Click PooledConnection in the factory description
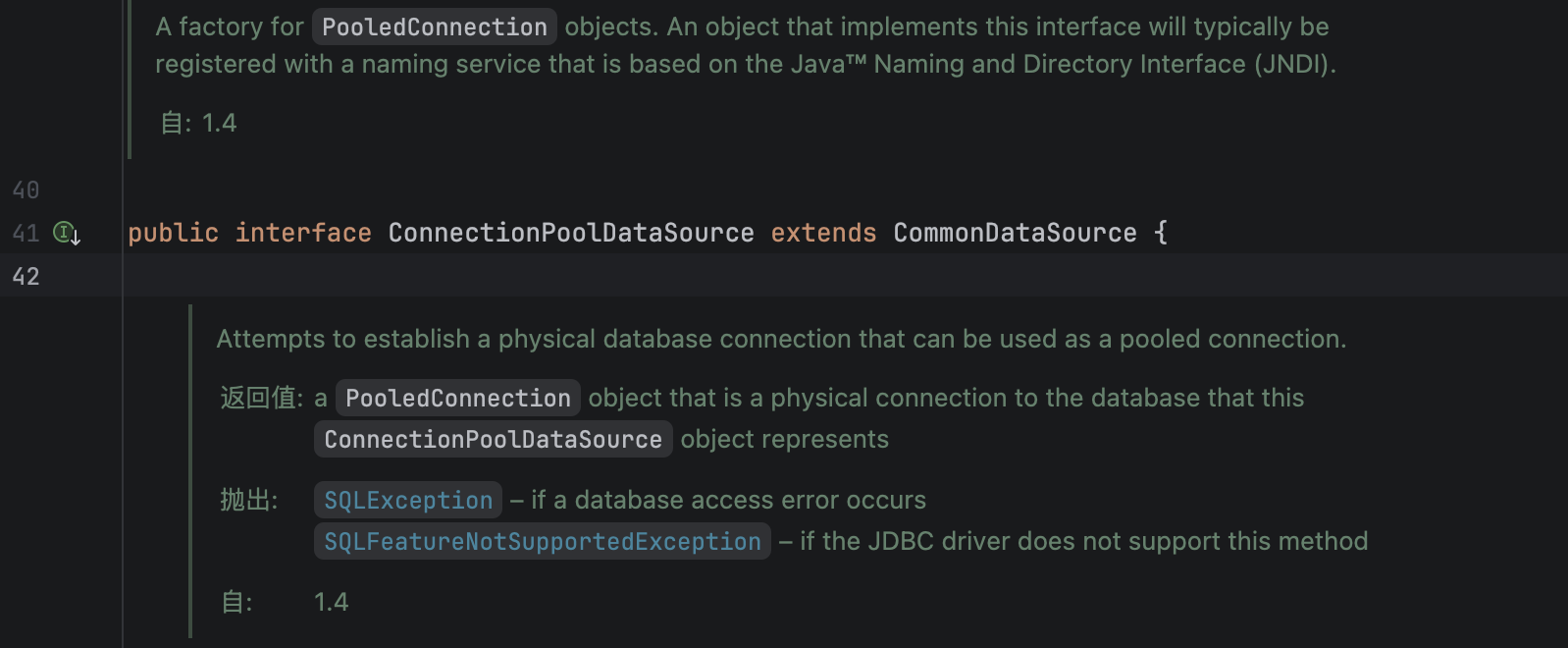The height and width of the screenshot is (648, 1568). pyautogui.click(x=435, y=27)
